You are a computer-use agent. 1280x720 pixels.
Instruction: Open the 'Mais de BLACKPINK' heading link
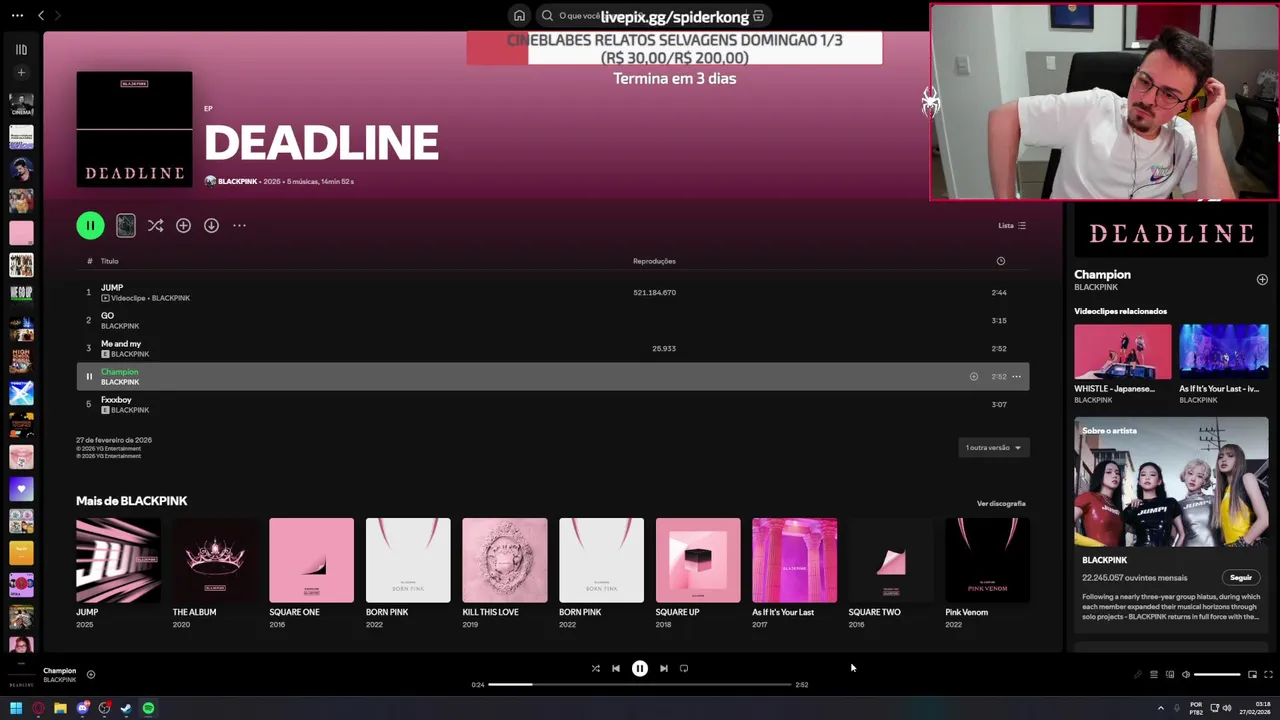pyautogui.click(x=132, y=501)
